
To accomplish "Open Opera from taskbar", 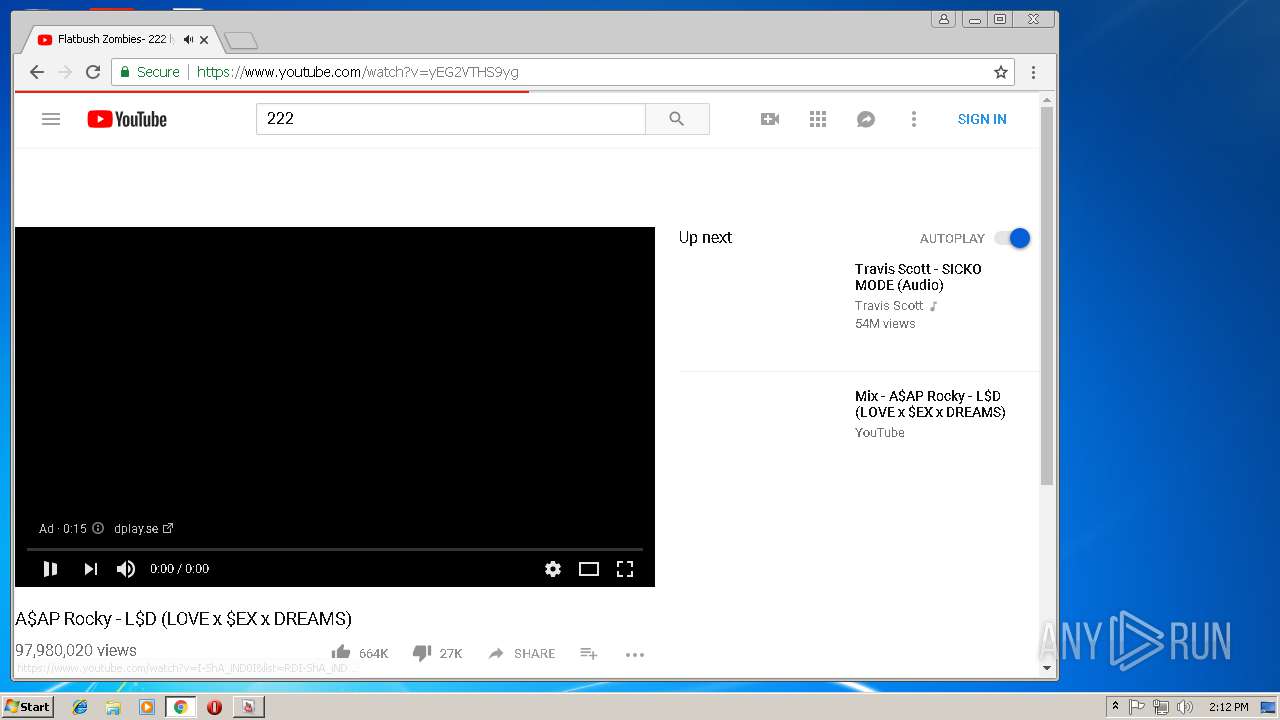I will click(214, 707).
